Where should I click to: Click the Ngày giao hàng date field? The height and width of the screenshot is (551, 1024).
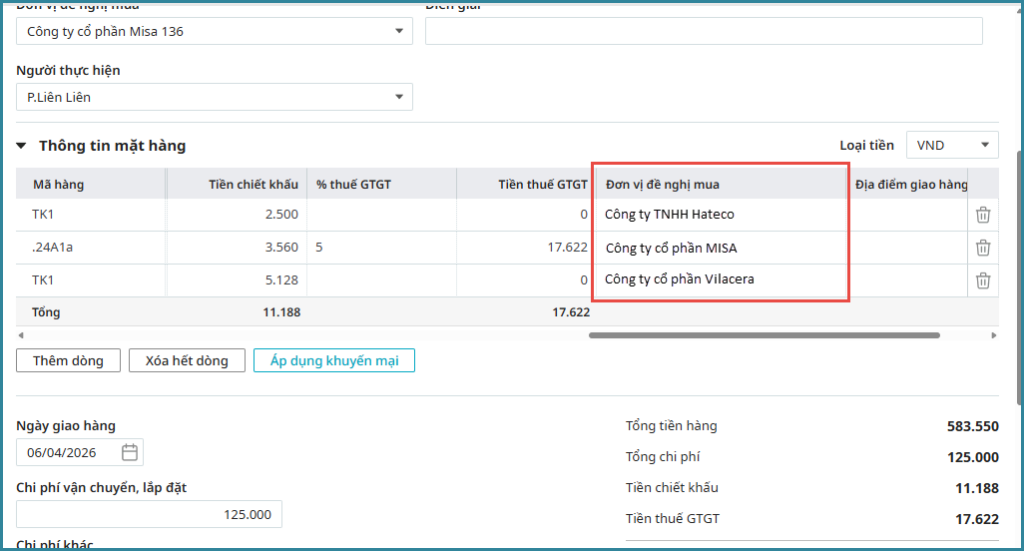click(80, 452)
